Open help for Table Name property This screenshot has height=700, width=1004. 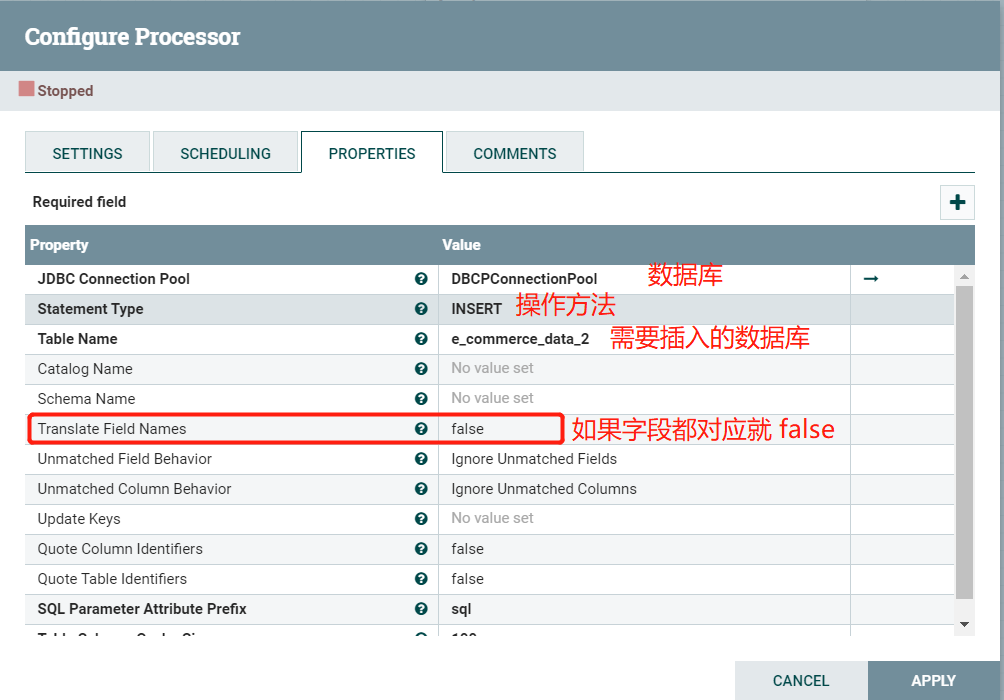tap(421, 339)
